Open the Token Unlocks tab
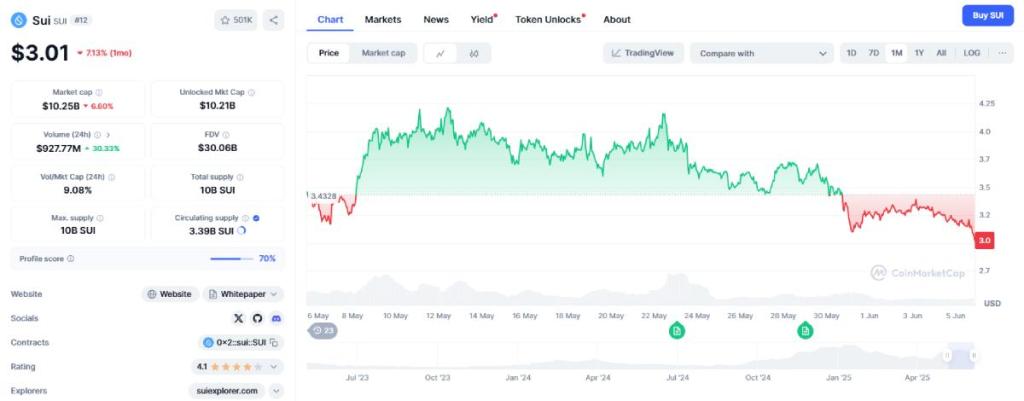Image resolution: width=1024 pixels, height=401 pixels. [548, 19]
